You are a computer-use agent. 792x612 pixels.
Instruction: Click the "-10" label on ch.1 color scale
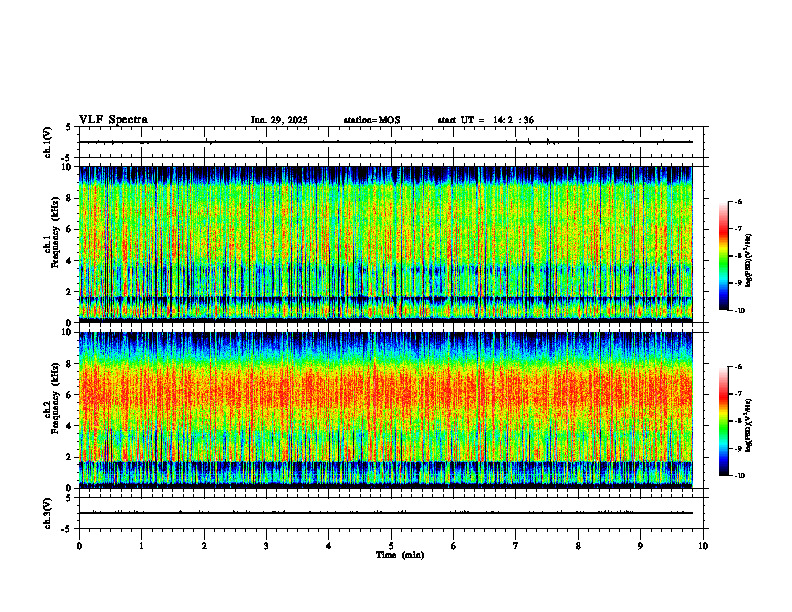(739, 311)
